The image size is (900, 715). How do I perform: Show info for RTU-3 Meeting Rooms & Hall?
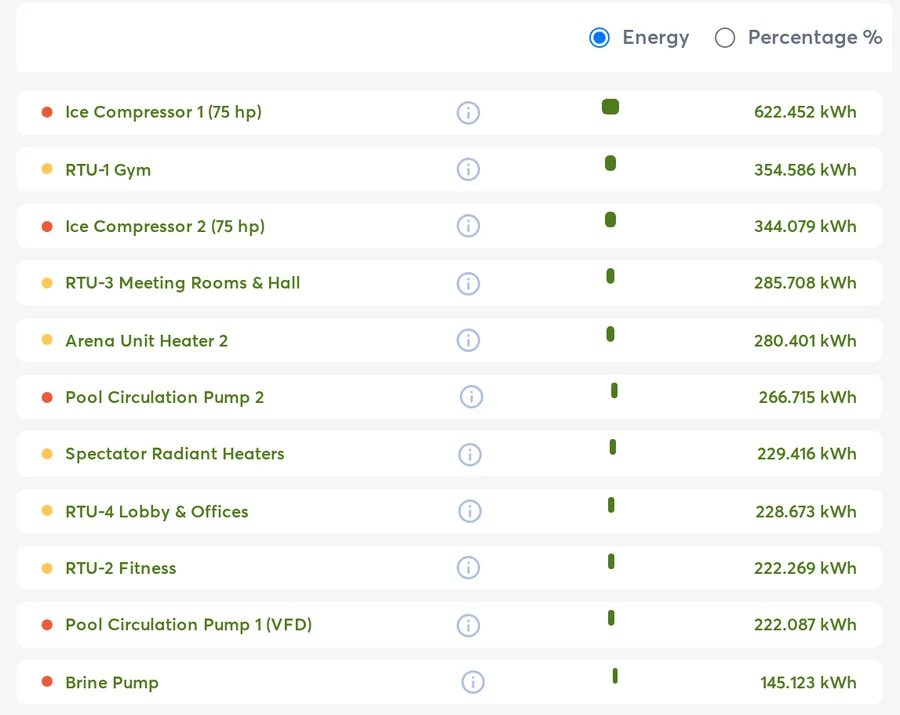pos(468,283)
